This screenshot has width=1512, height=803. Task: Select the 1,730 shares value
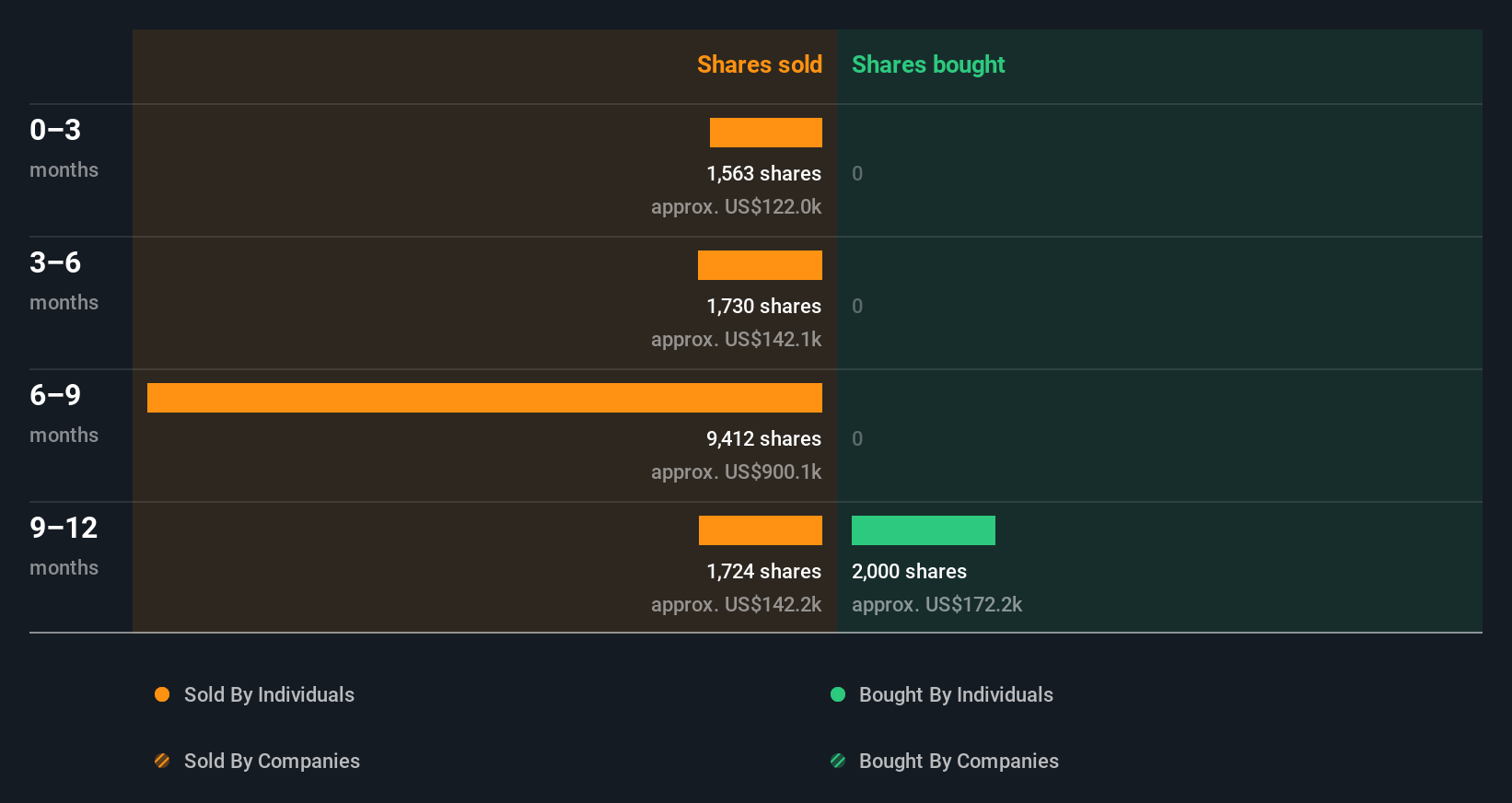coord(763,307)
